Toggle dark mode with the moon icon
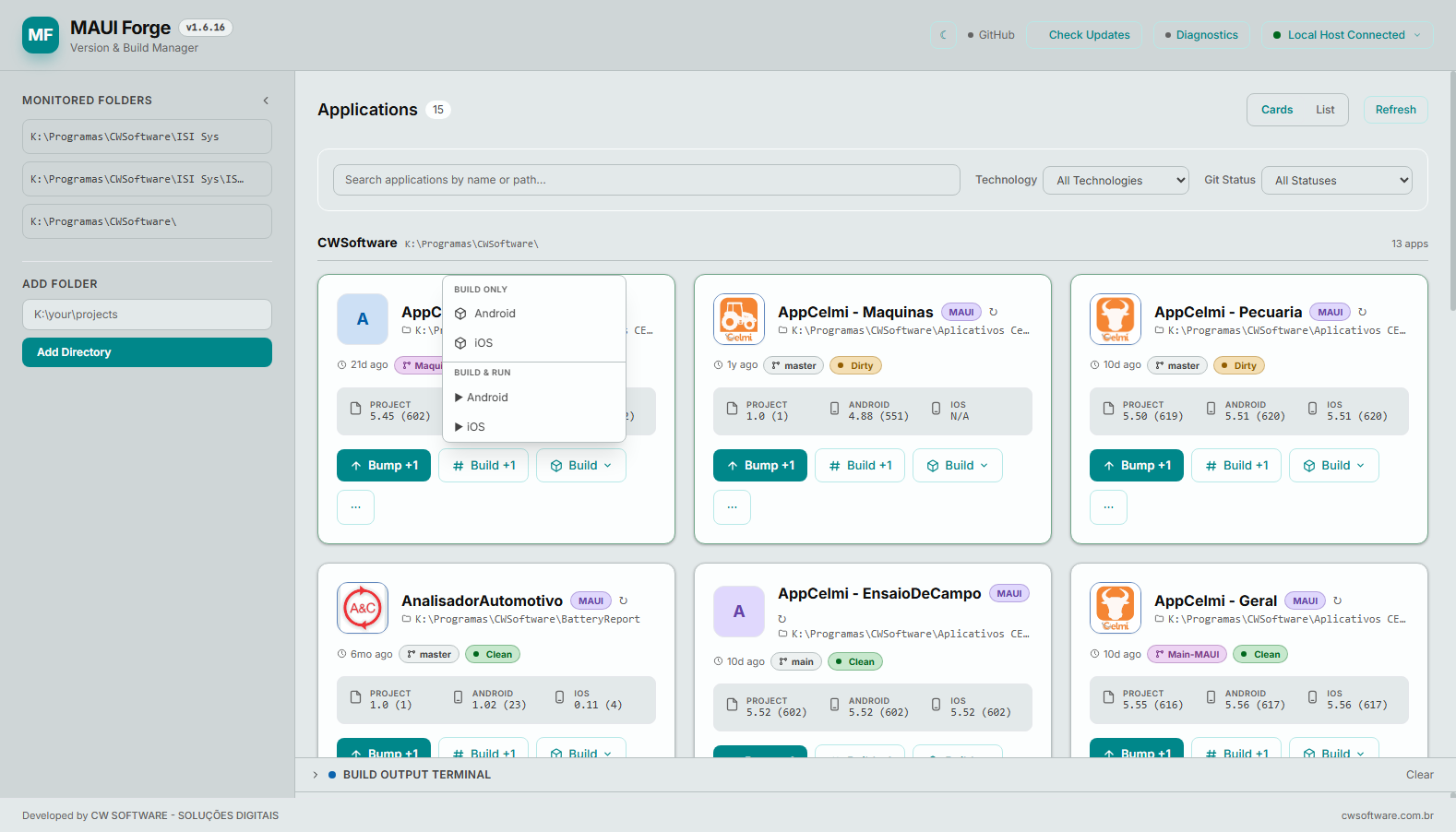This screenshot has height=832, width=1456. click(x=943, y=35)
